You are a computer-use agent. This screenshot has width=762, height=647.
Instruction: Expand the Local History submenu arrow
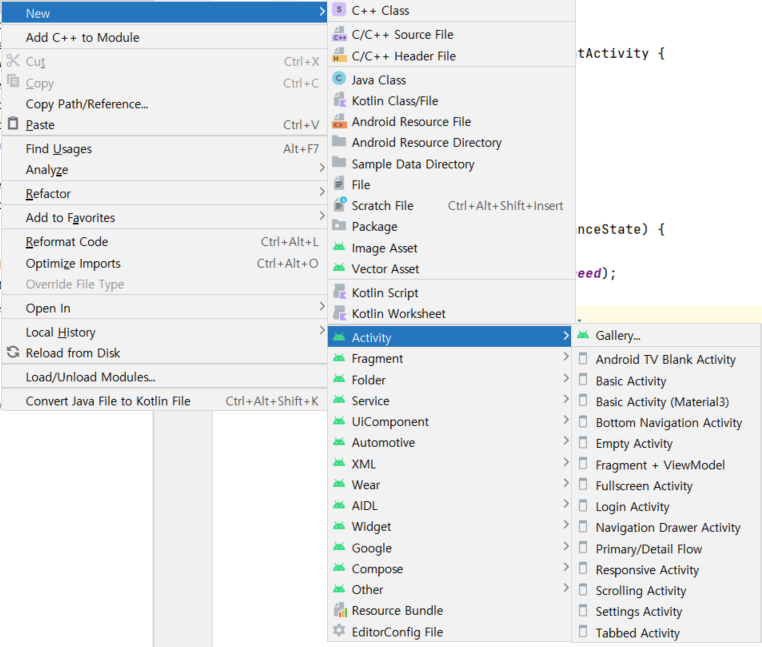pos(322,331)
